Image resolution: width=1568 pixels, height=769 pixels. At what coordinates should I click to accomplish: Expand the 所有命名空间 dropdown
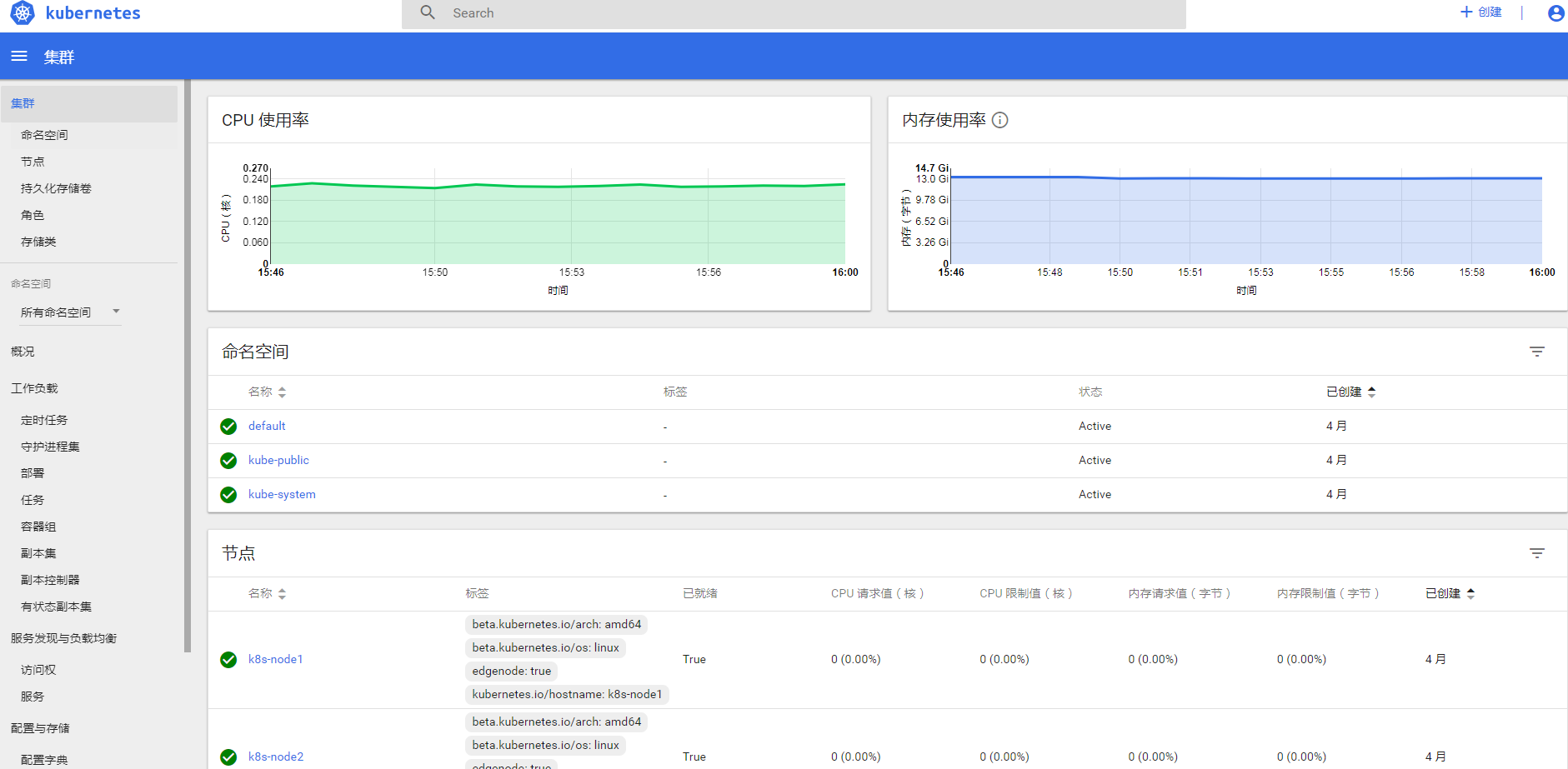pos(71,312)
